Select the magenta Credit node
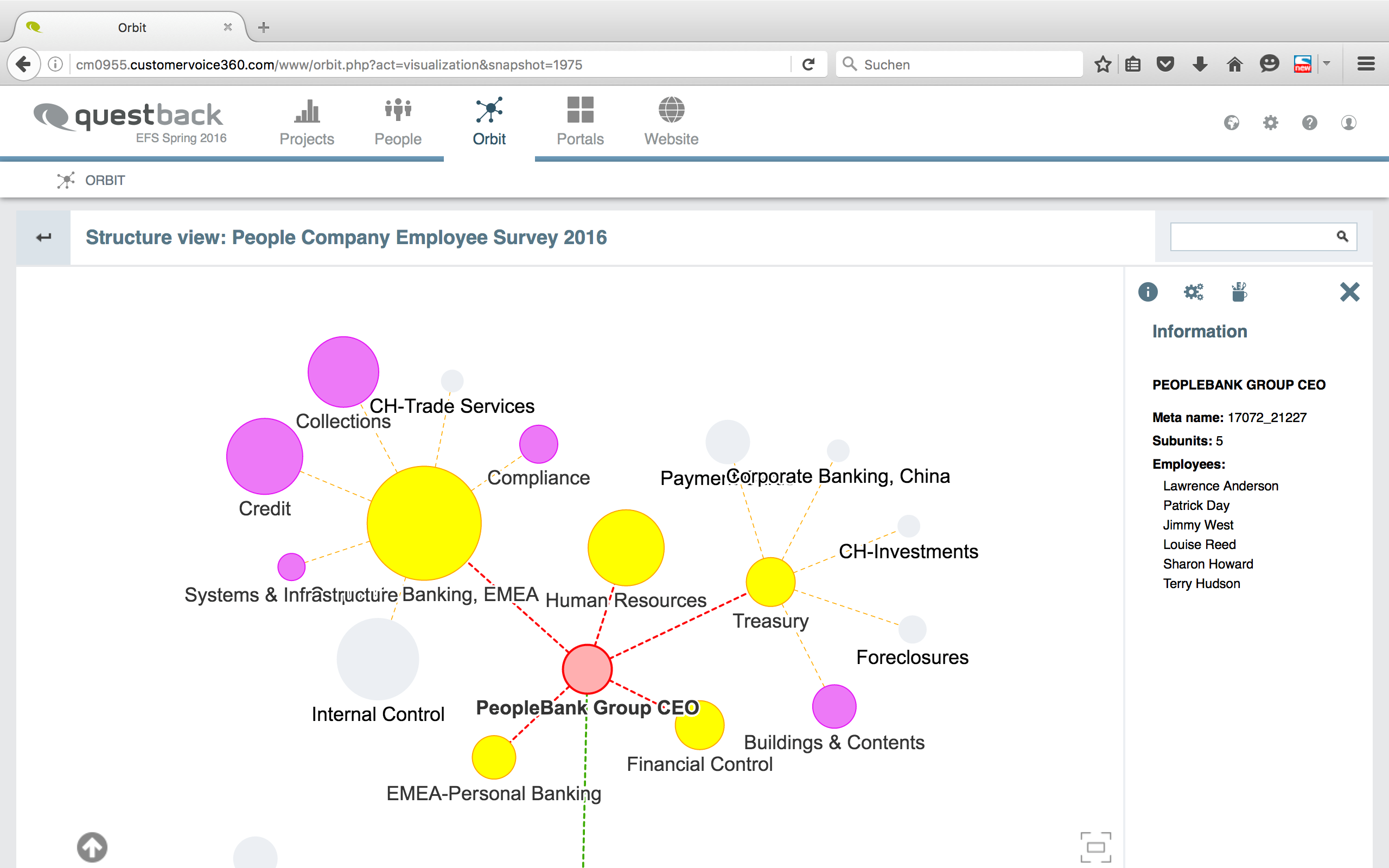This screenshot has height=868, width=1389. click(x=264, y=456)
